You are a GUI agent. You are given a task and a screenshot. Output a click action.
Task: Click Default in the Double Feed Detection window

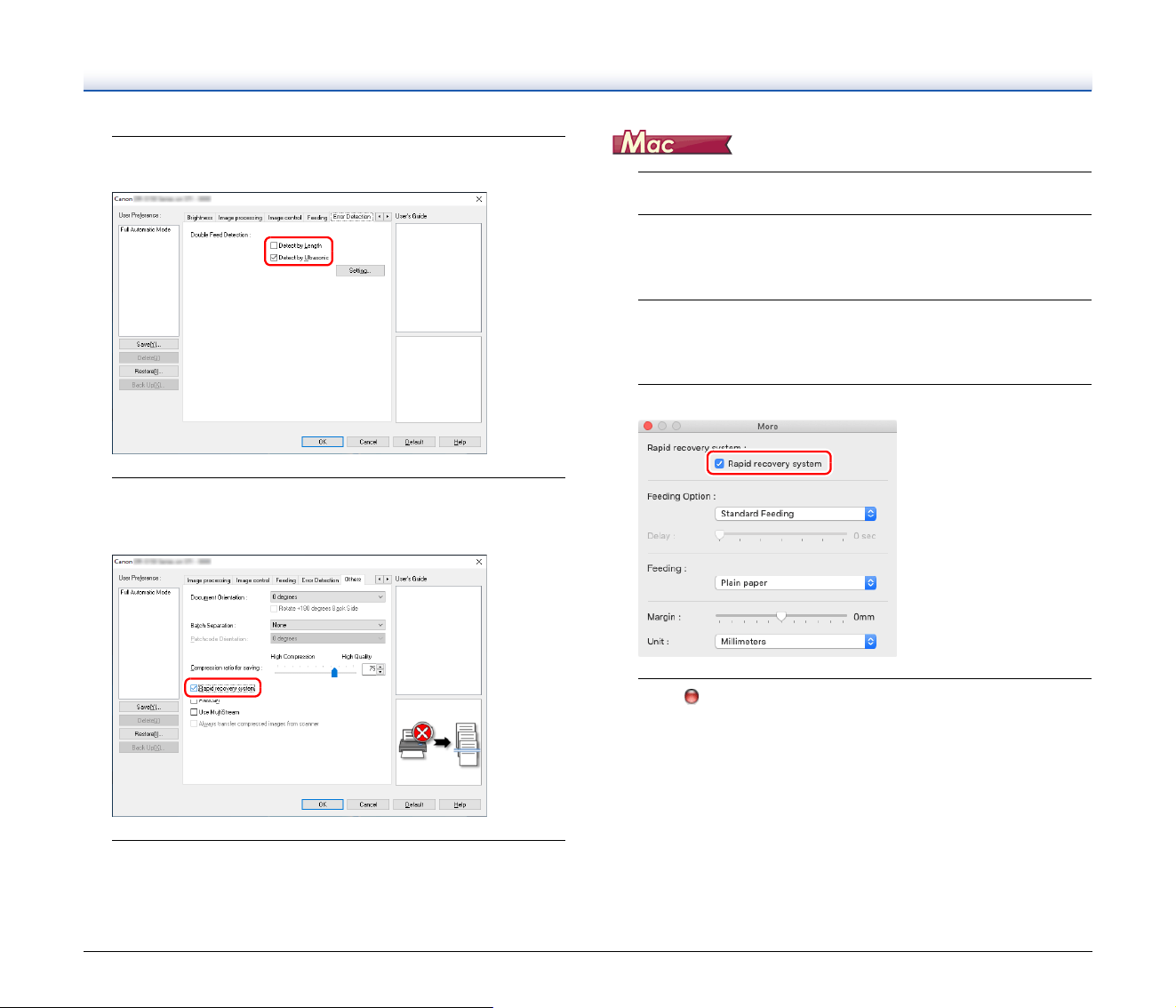click(414, 442)
